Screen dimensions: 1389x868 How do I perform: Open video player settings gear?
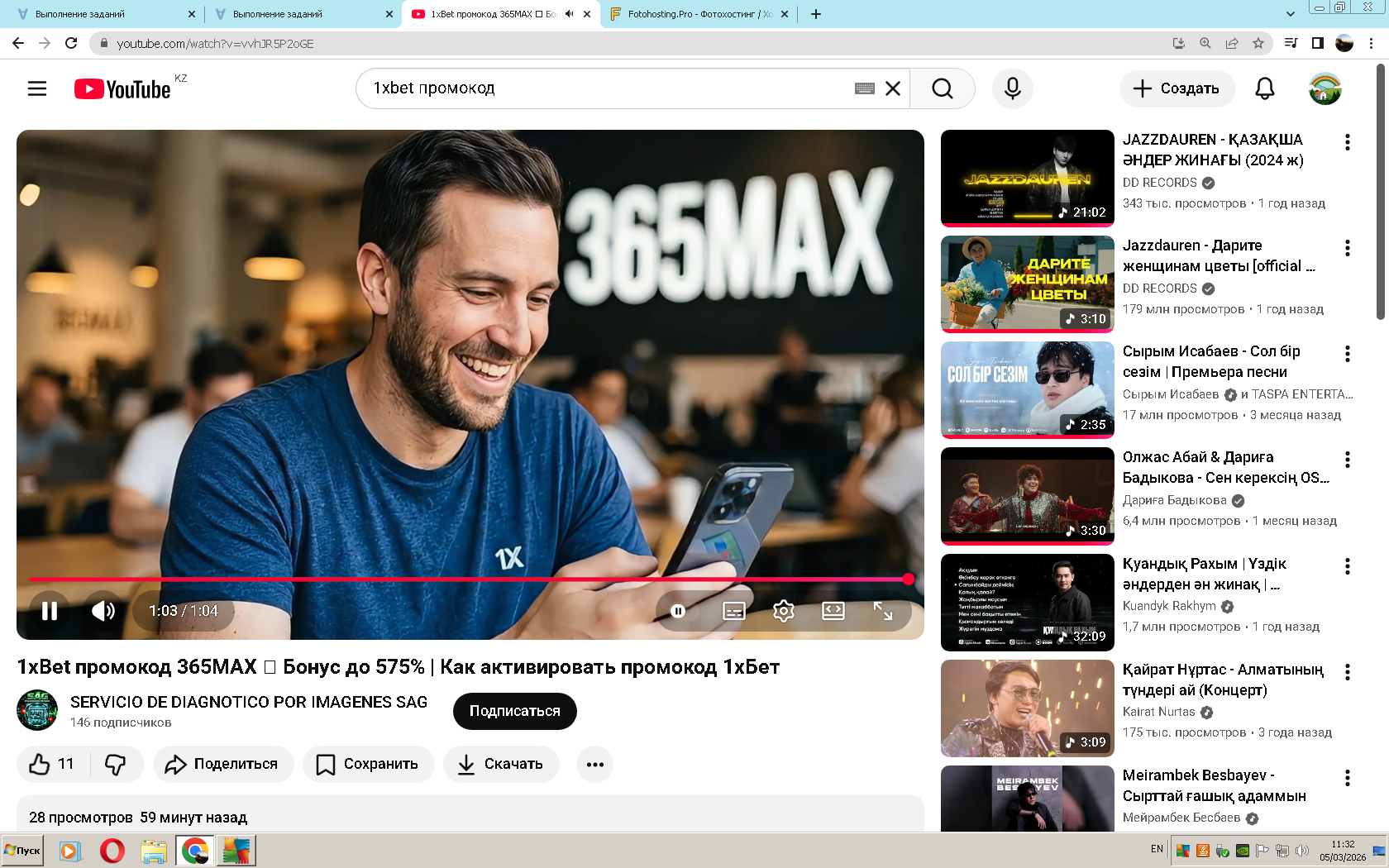[783, 611]
